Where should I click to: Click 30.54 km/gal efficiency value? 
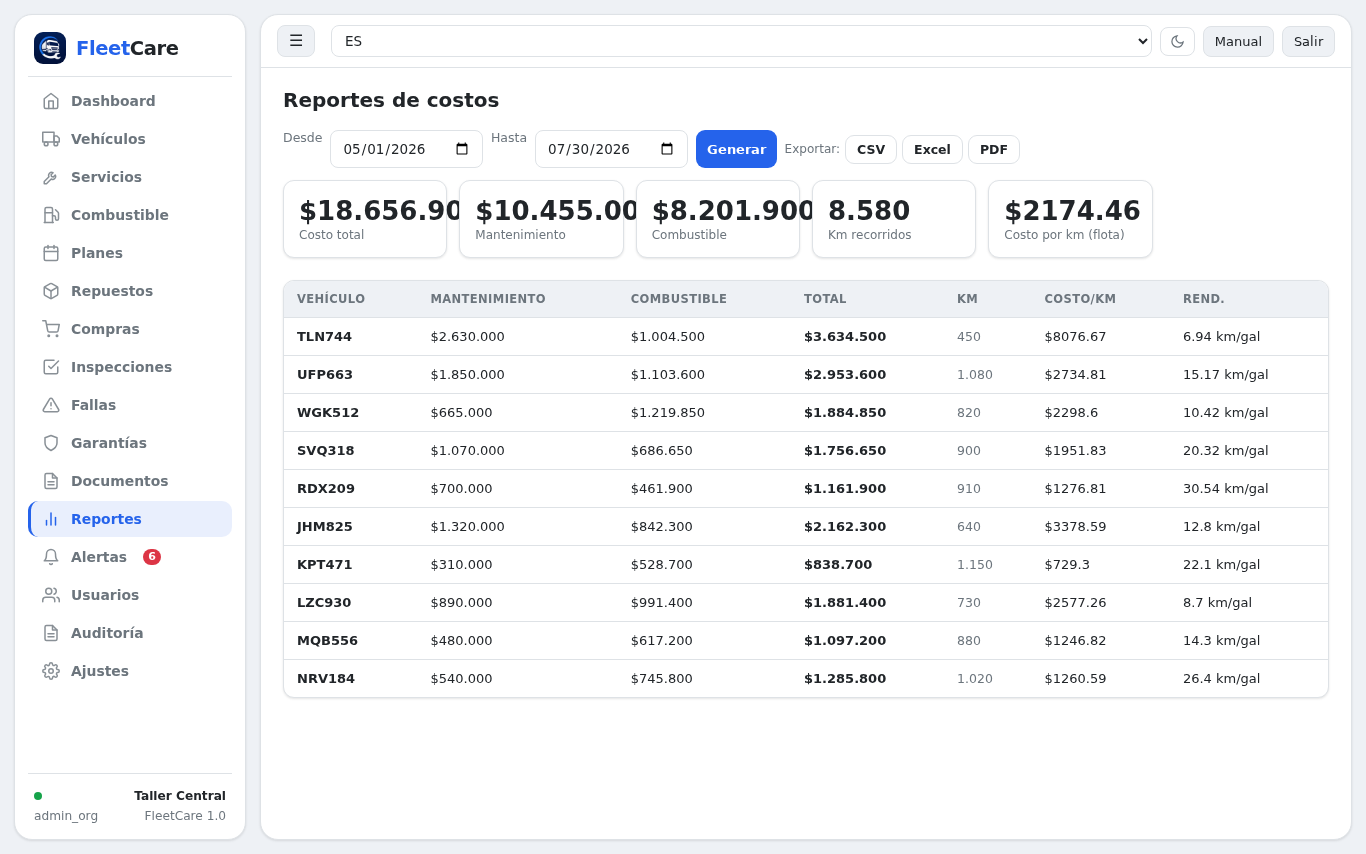tap(1226, 489)
